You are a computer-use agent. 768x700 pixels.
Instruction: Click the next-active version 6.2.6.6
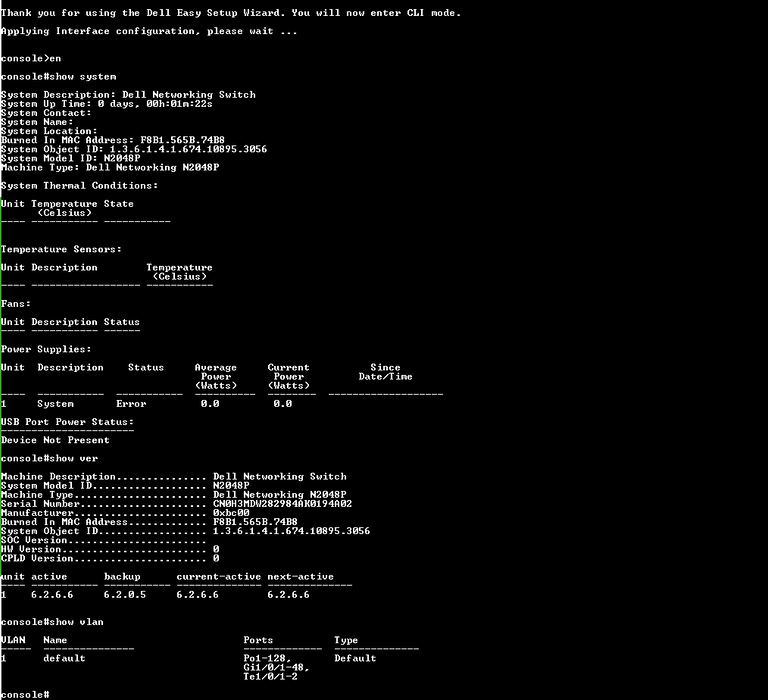click(288, 595)
